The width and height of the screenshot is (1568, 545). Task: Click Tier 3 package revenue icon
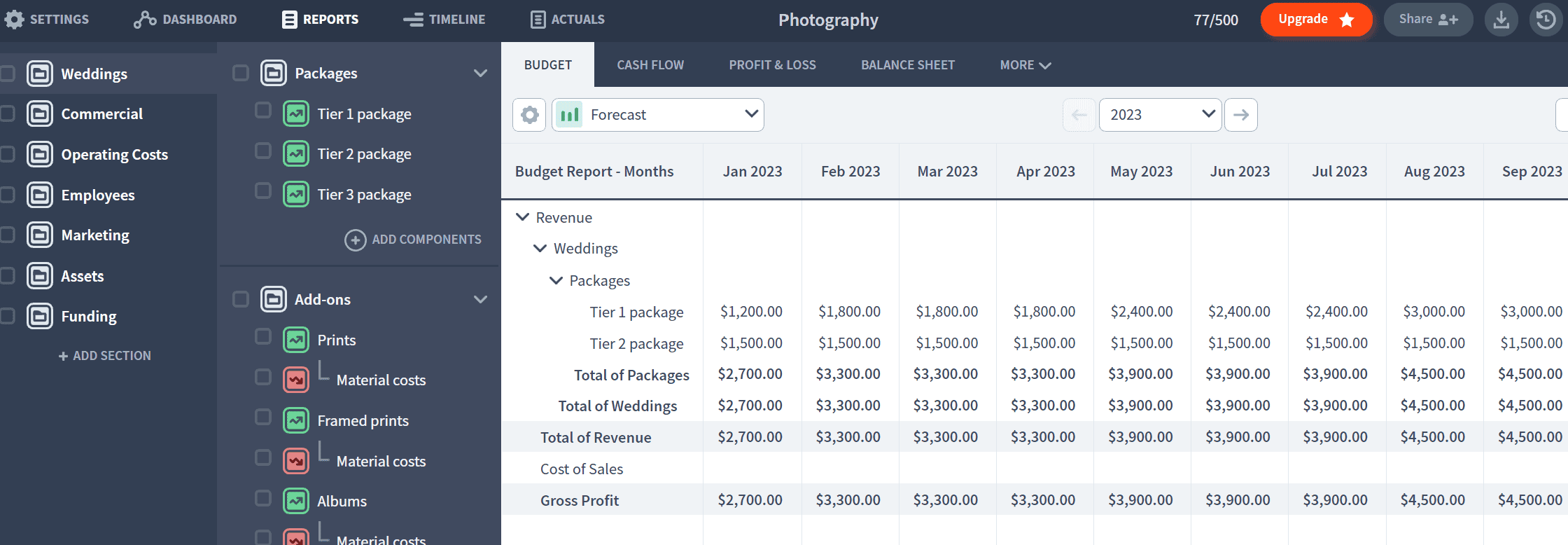(296, 194)
